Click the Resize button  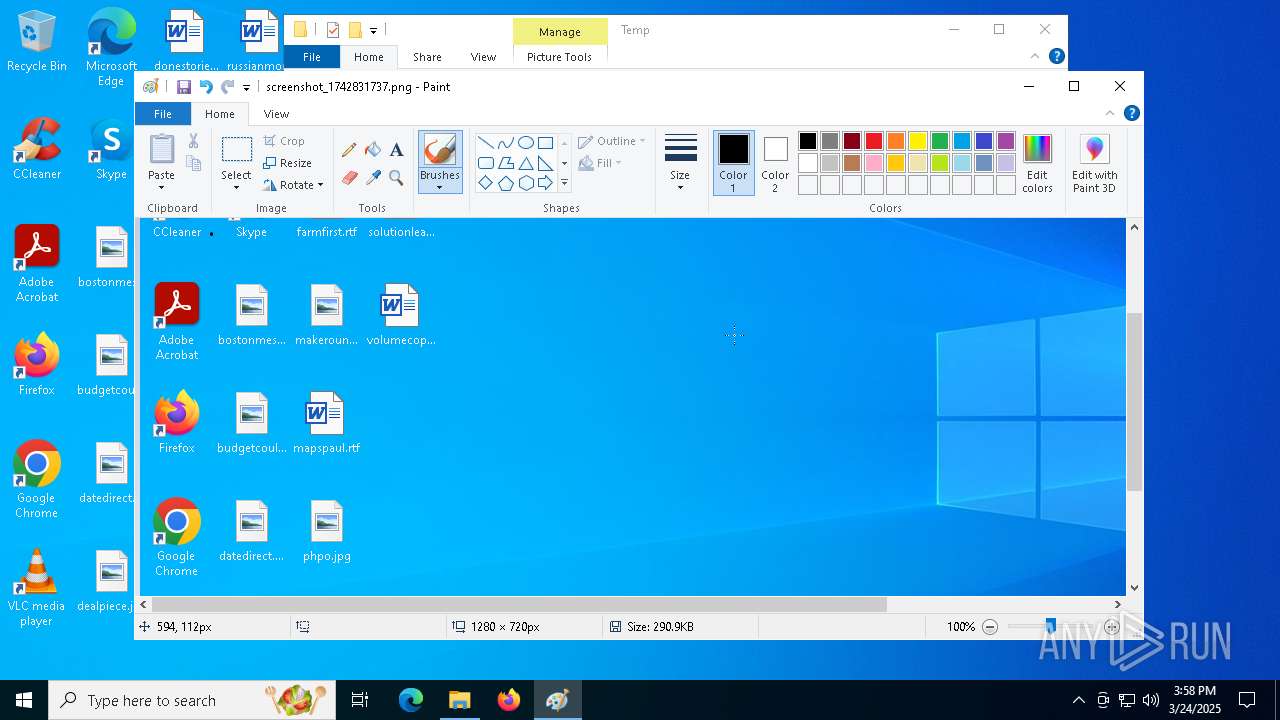pos(288,163)
